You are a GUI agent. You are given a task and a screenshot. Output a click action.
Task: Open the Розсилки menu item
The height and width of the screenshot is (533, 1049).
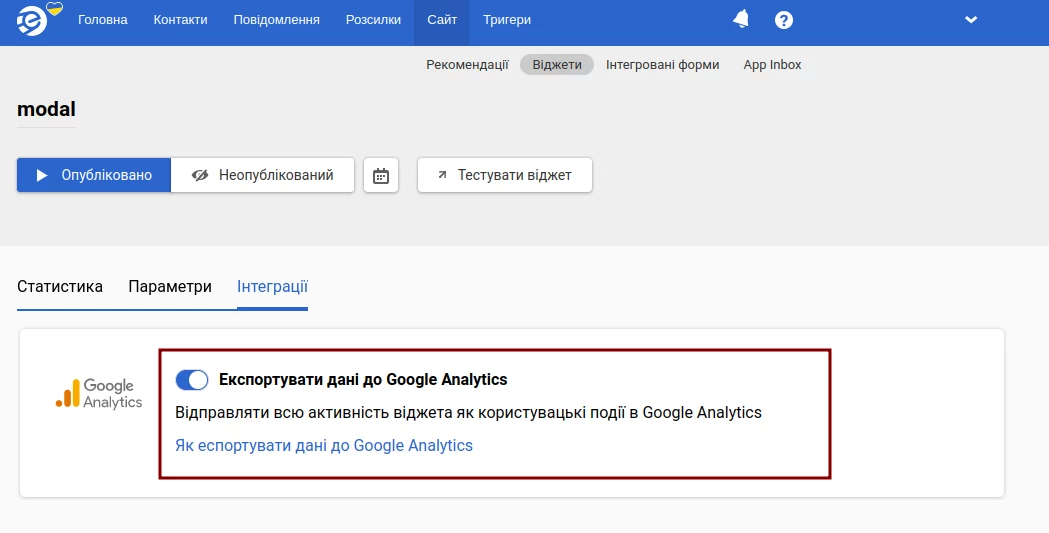coord(373,20)
